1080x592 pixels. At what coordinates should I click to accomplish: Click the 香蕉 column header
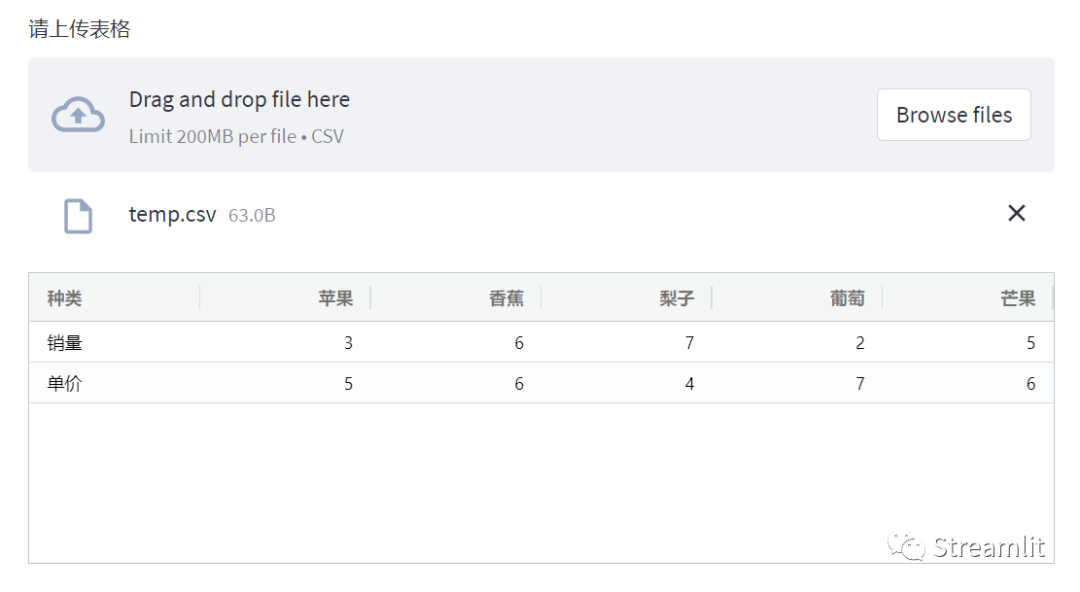tap(506, 298)
